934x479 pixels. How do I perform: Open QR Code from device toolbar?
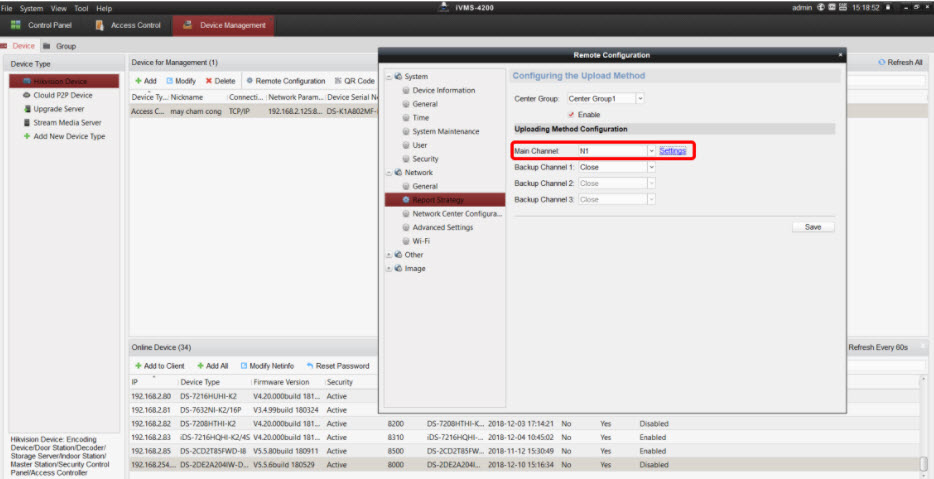(x=338, y=81)
